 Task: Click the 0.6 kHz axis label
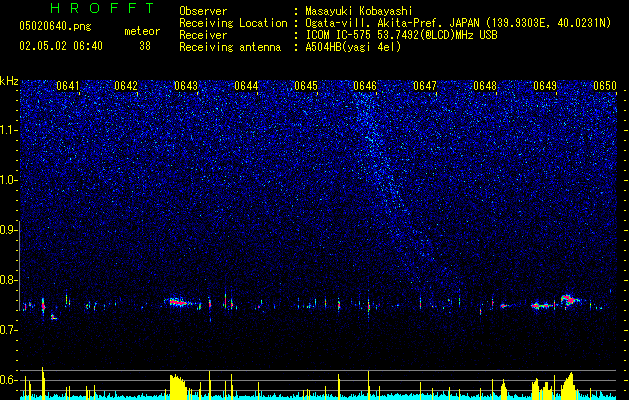9,380
